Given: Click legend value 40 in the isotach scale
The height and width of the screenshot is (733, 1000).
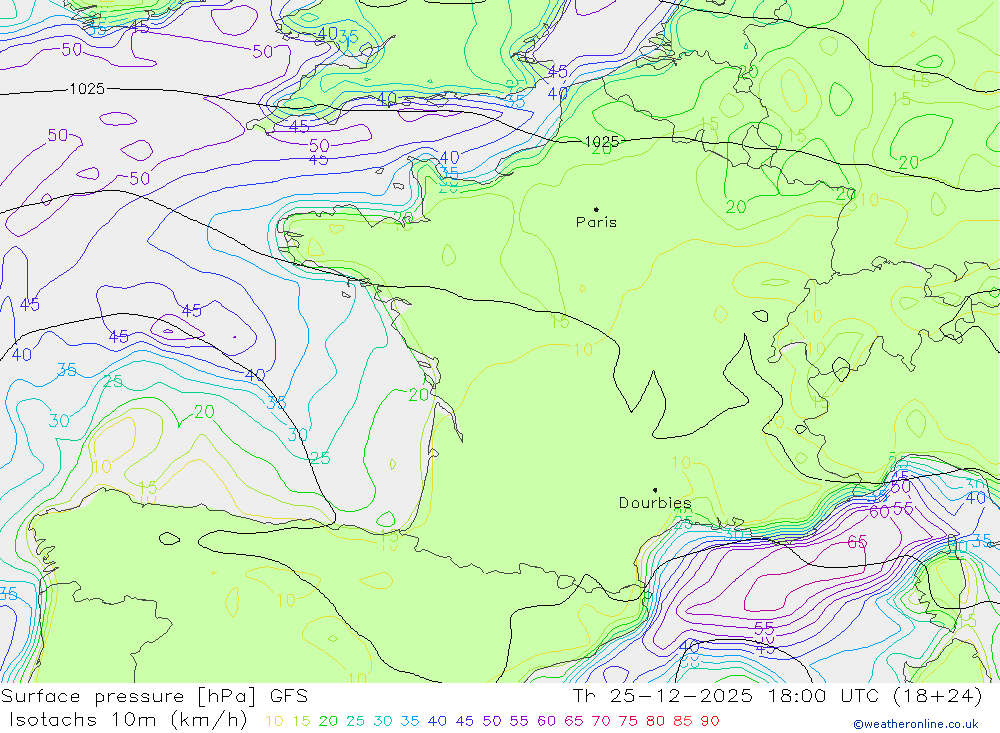Looking at the screenshot, I should click(437, 721).
